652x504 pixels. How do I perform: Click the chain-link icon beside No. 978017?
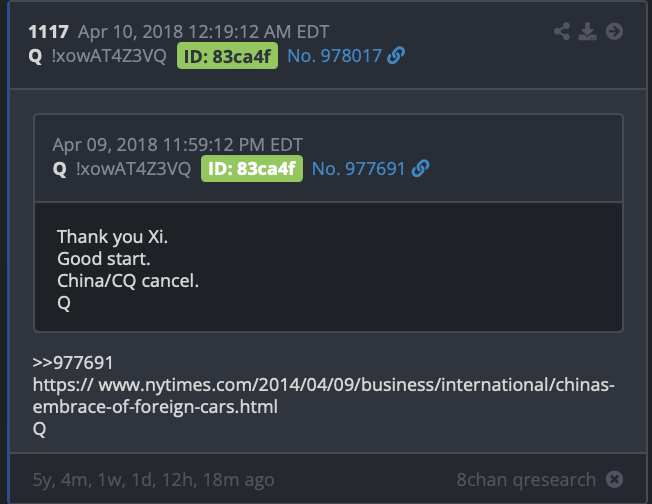[x=397, y=57]
